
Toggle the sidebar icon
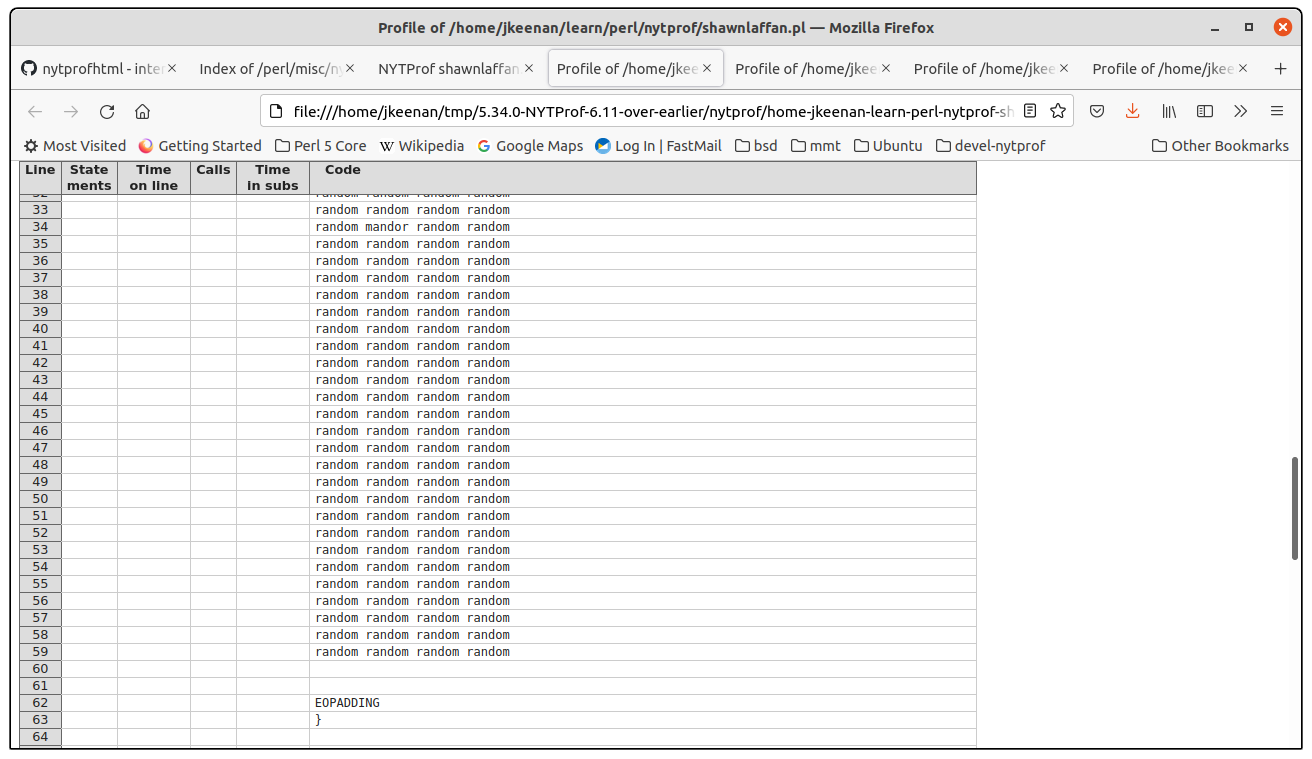(x=1205, y=111)
